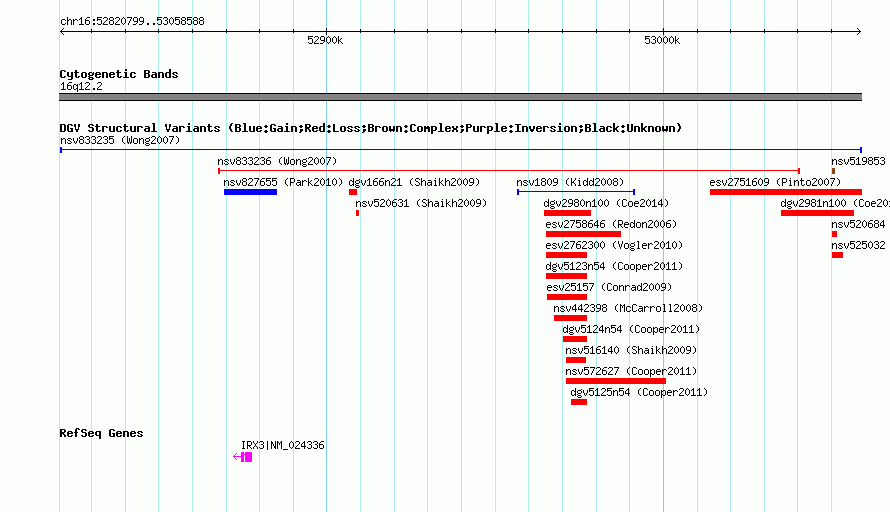Click the red dgv5125n54 loss bar

point(579,402)
